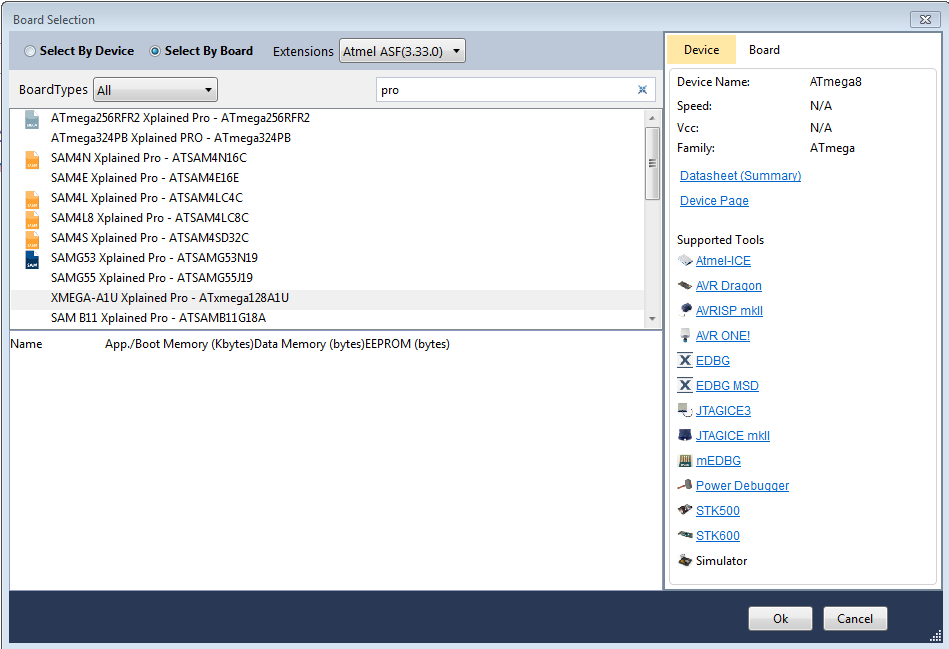
Task: Open the AVR Dragon link
Action: (729, 286)
